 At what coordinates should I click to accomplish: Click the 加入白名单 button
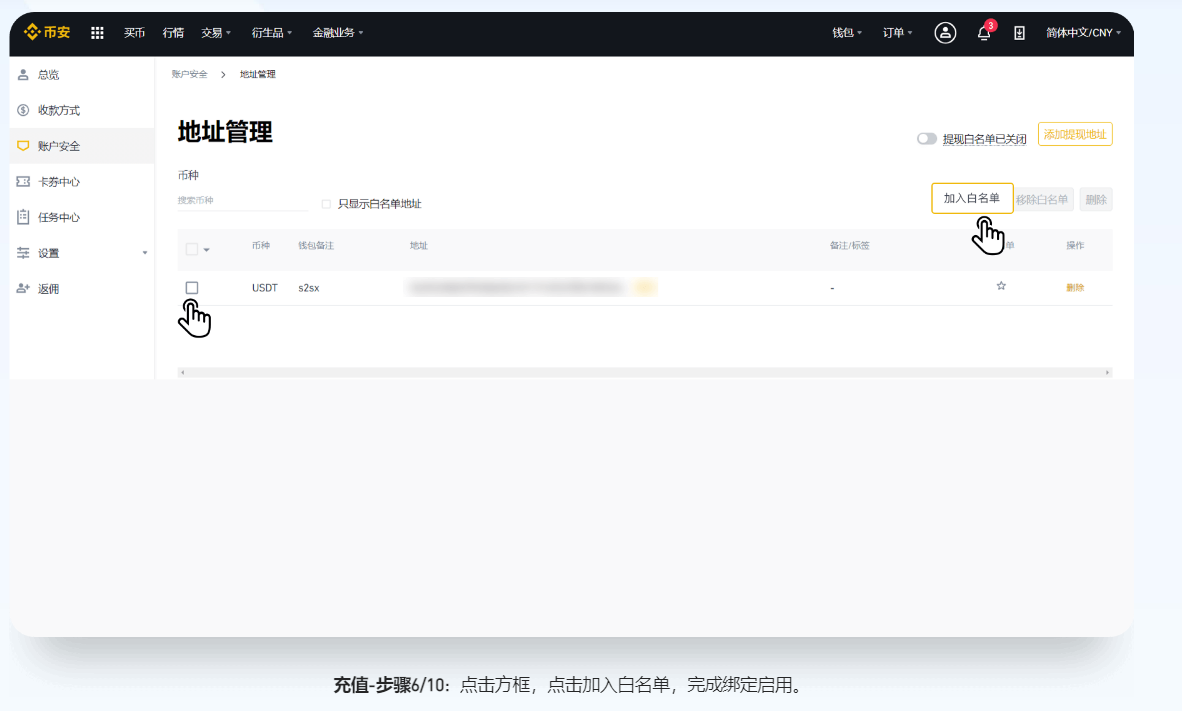coord(971,198)
